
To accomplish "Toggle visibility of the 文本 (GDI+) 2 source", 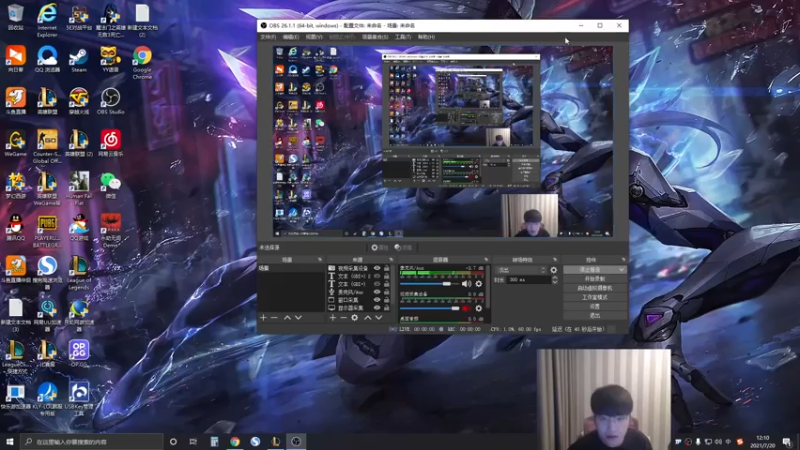I will point(377,276).
